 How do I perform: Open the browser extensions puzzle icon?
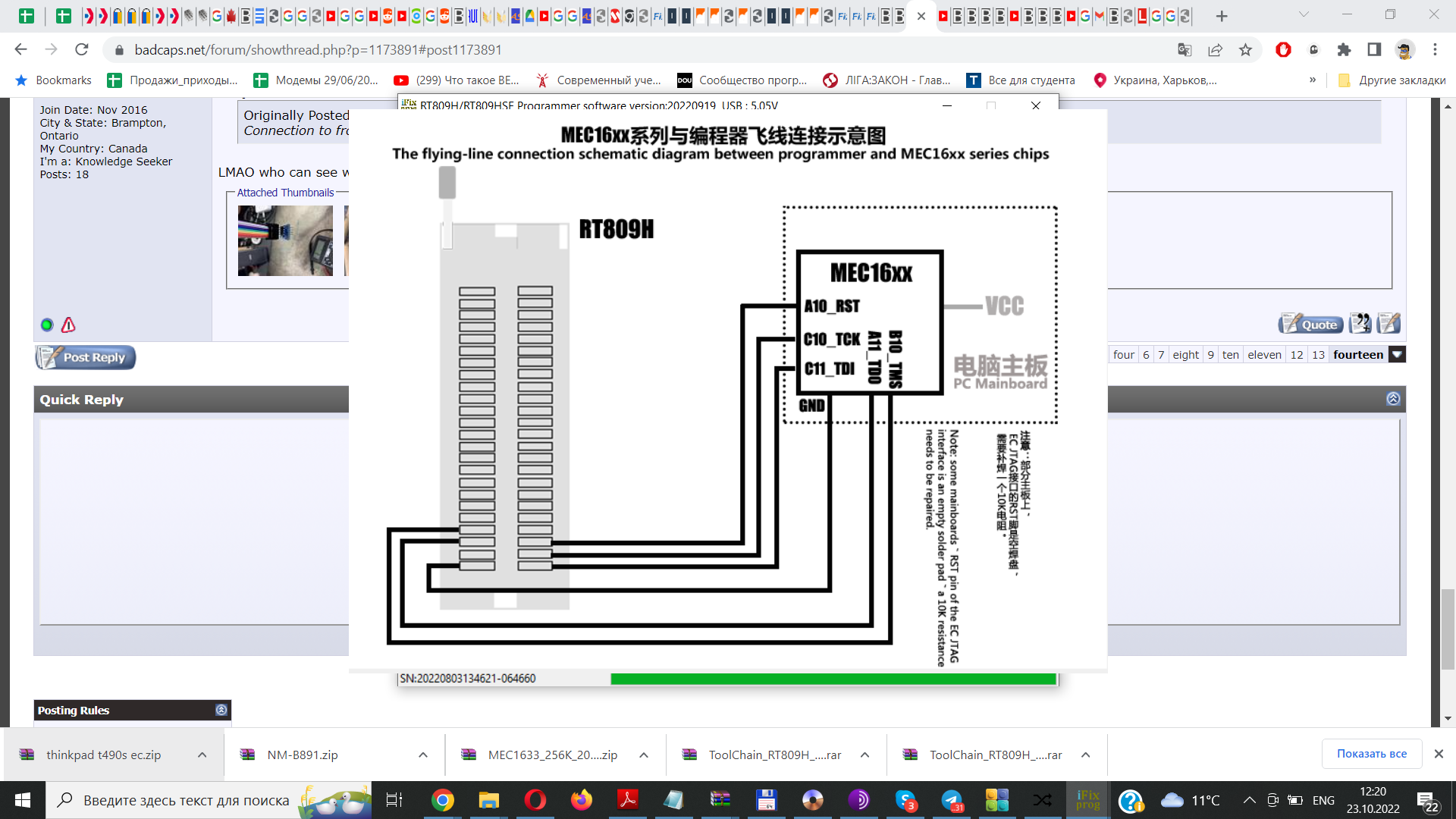1344,50
